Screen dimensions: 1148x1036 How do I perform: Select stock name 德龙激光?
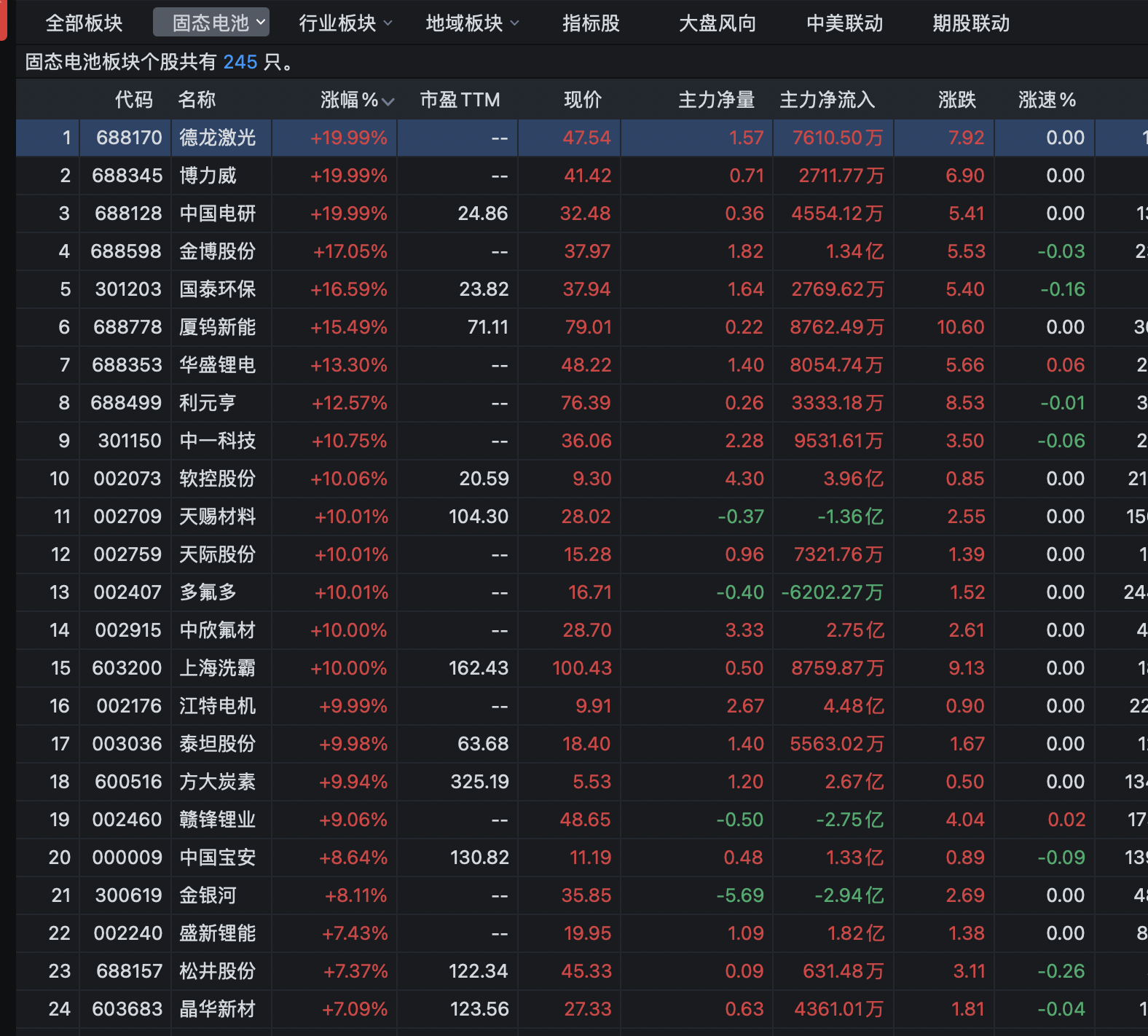tap(218, 138)
